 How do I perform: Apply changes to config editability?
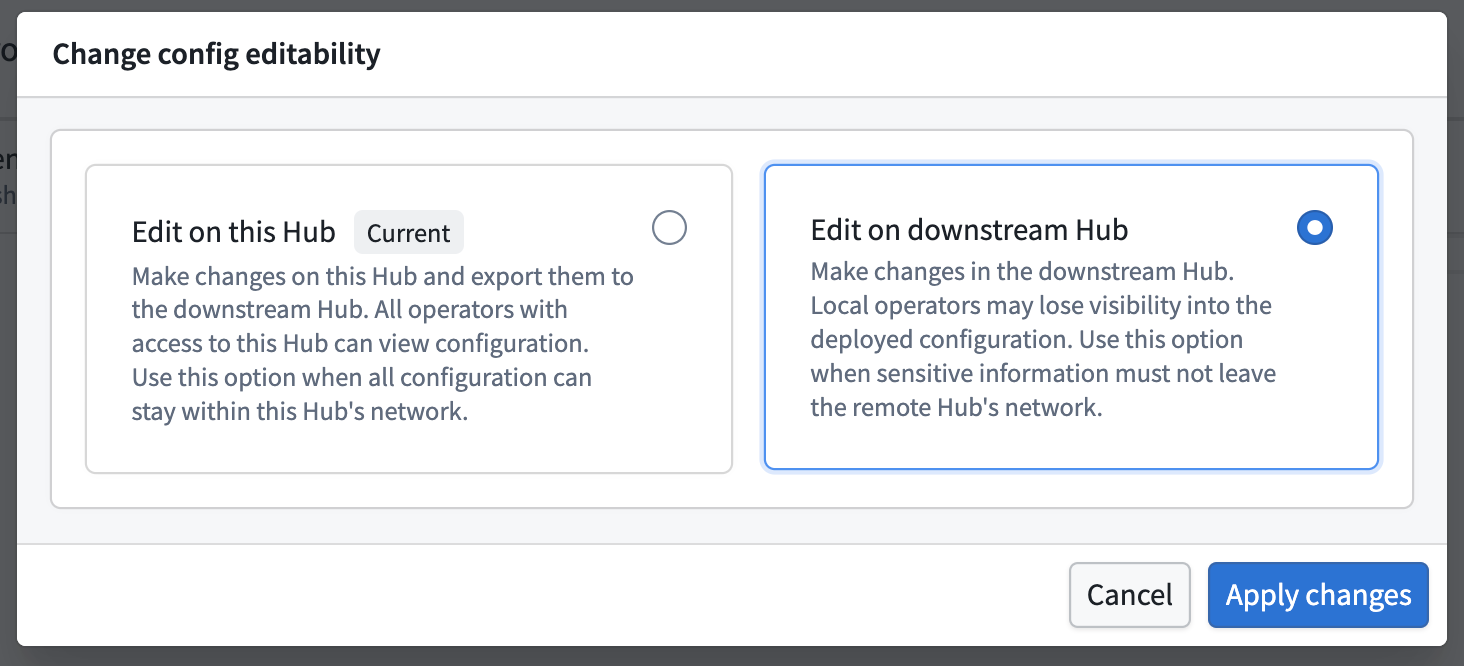point(1318,595)
